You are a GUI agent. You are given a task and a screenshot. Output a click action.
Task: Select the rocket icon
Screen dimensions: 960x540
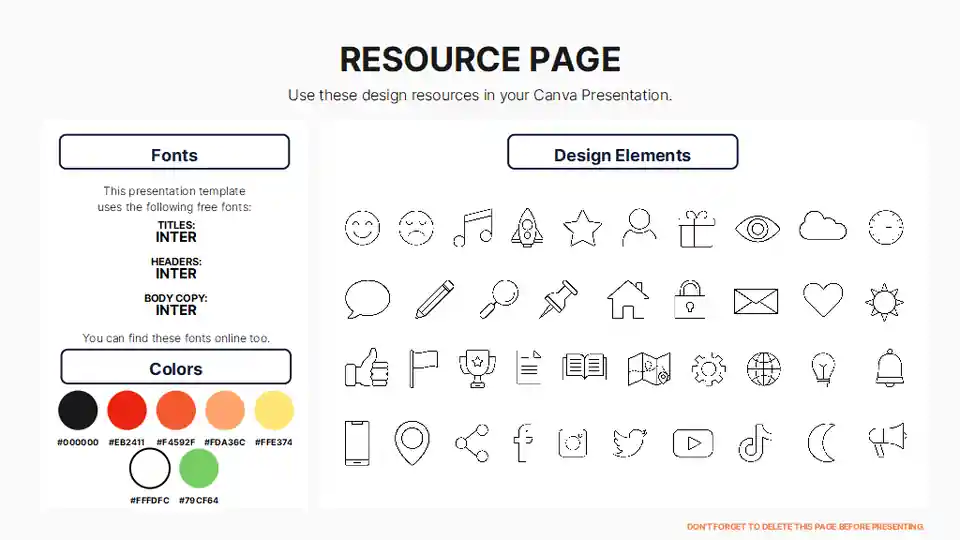(527, 227)
